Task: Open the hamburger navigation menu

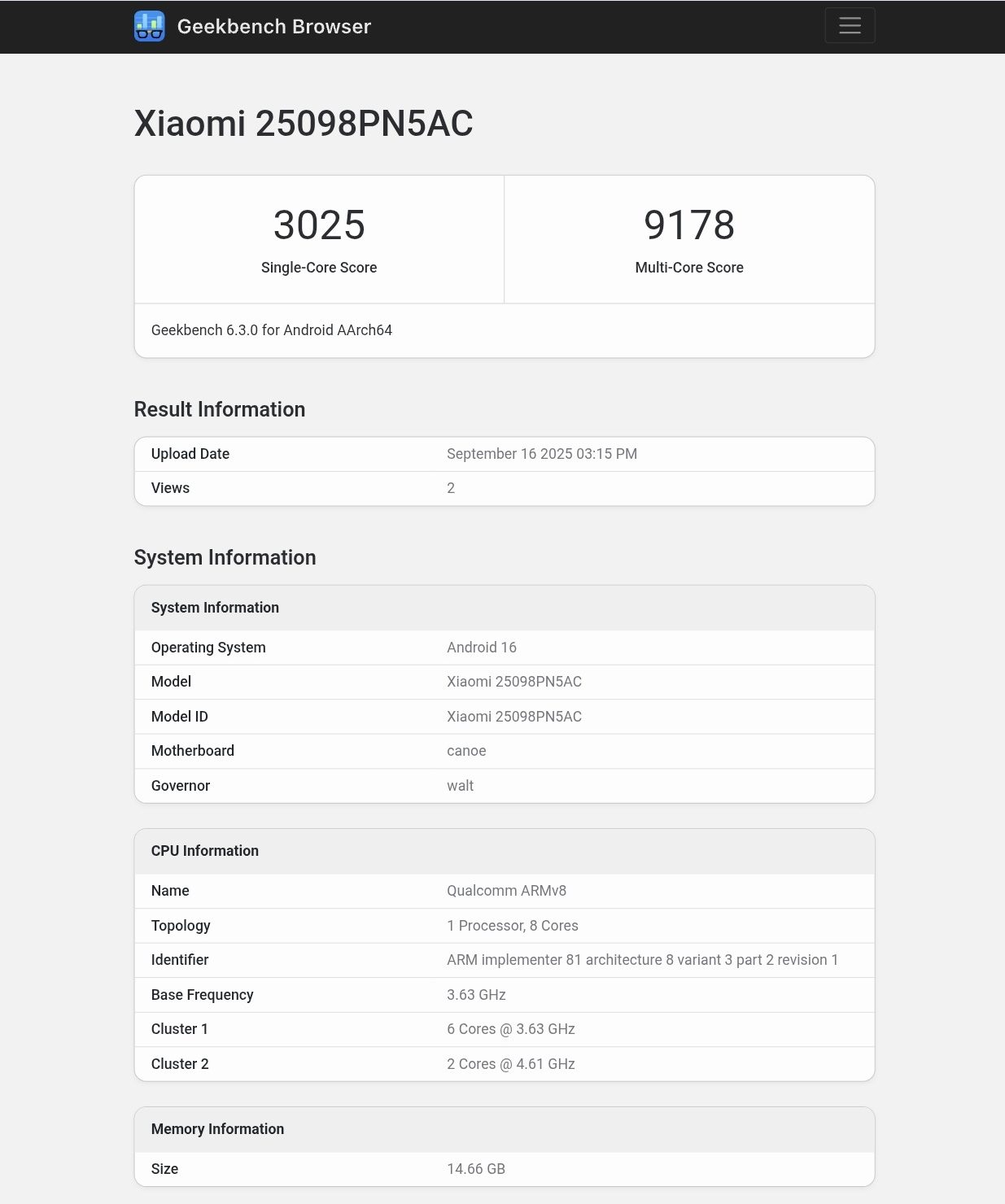Action: click(850, 25)
